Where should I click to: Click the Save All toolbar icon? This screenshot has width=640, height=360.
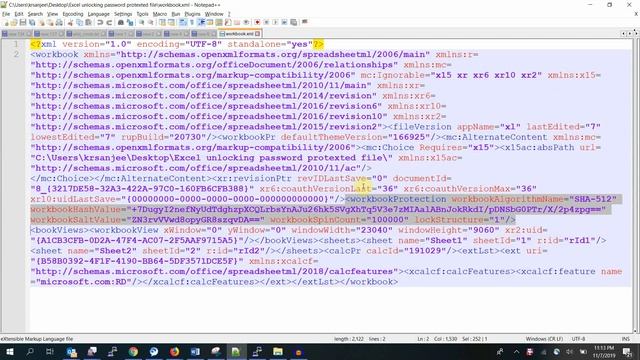32,22
